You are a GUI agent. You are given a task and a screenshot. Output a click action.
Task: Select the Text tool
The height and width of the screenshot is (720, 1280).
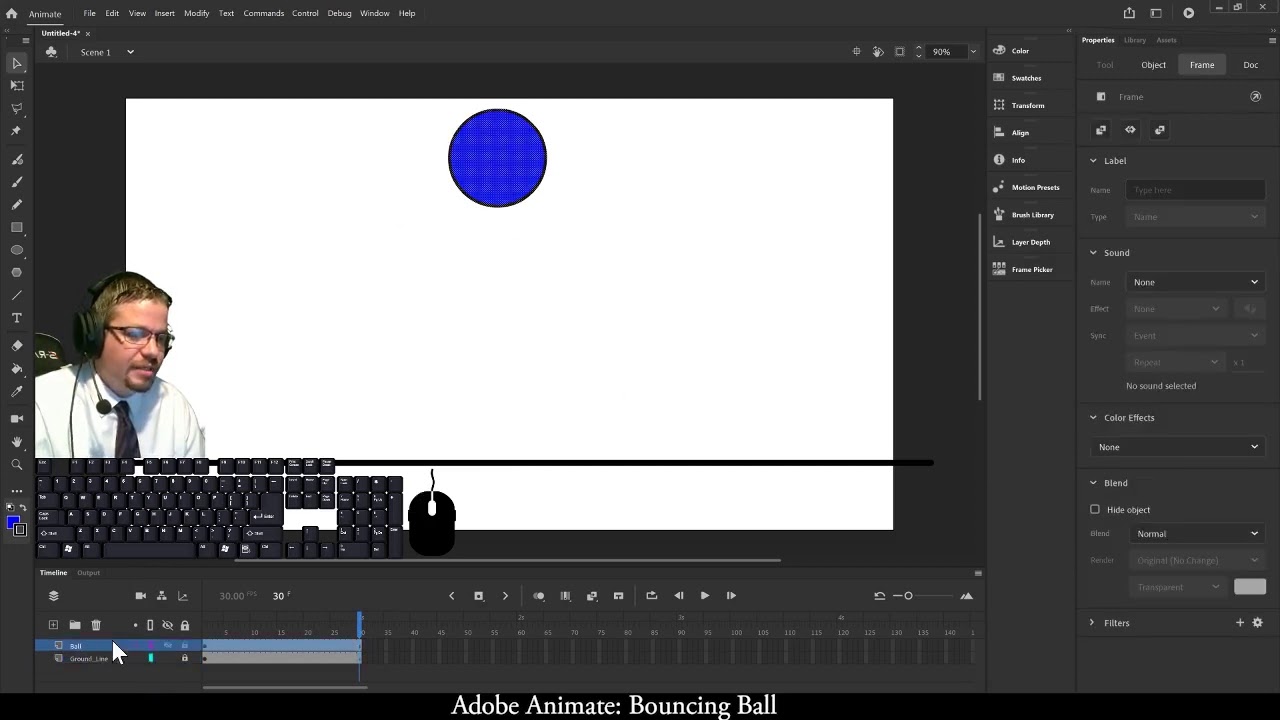(17, 318)
